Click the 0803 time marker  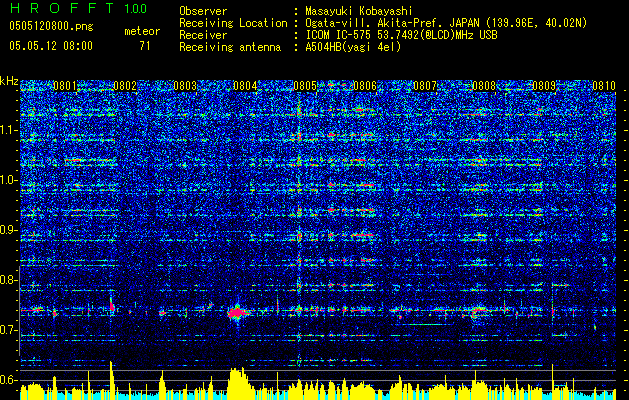185,86
